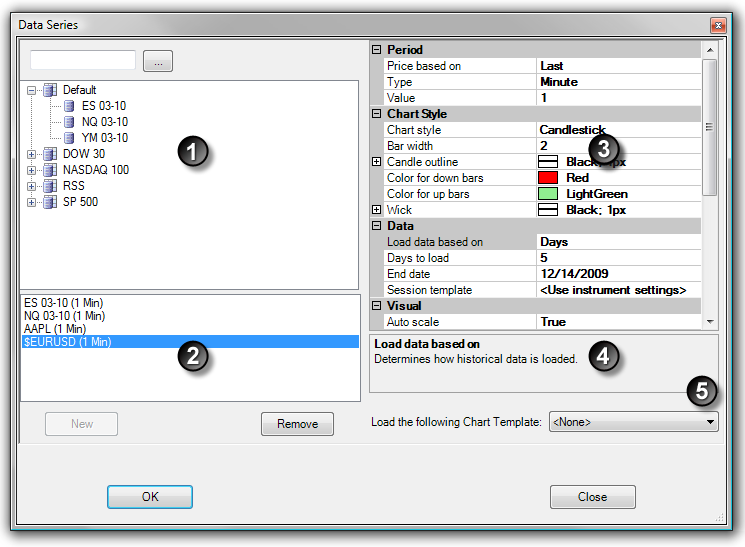745x547 pixels.
Task: Click the LightGreen up bars swatch
Action: pyautogui.click(x=550, y=194)
